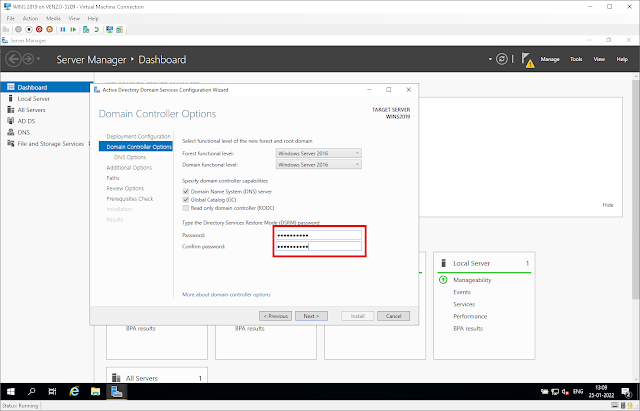Click the Turn Off VM toolbar icon

[29, 29]
